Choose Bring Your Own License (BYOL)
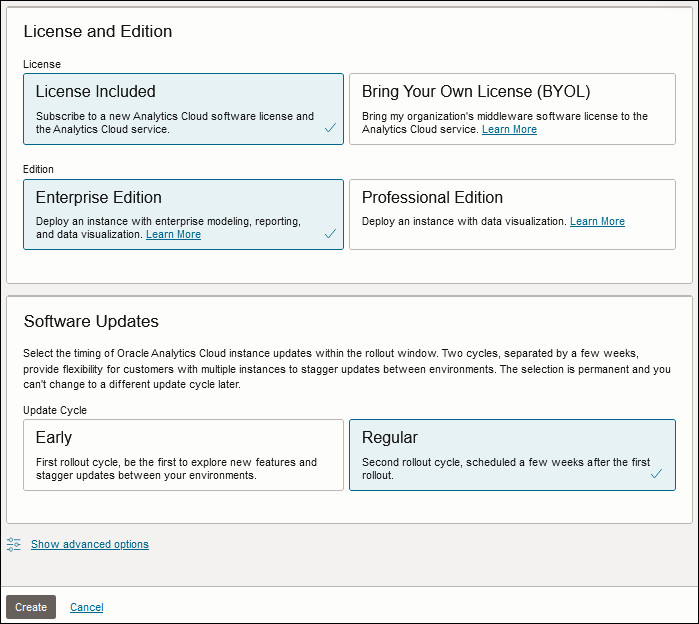The image size is (699, 624). [511, 108]
